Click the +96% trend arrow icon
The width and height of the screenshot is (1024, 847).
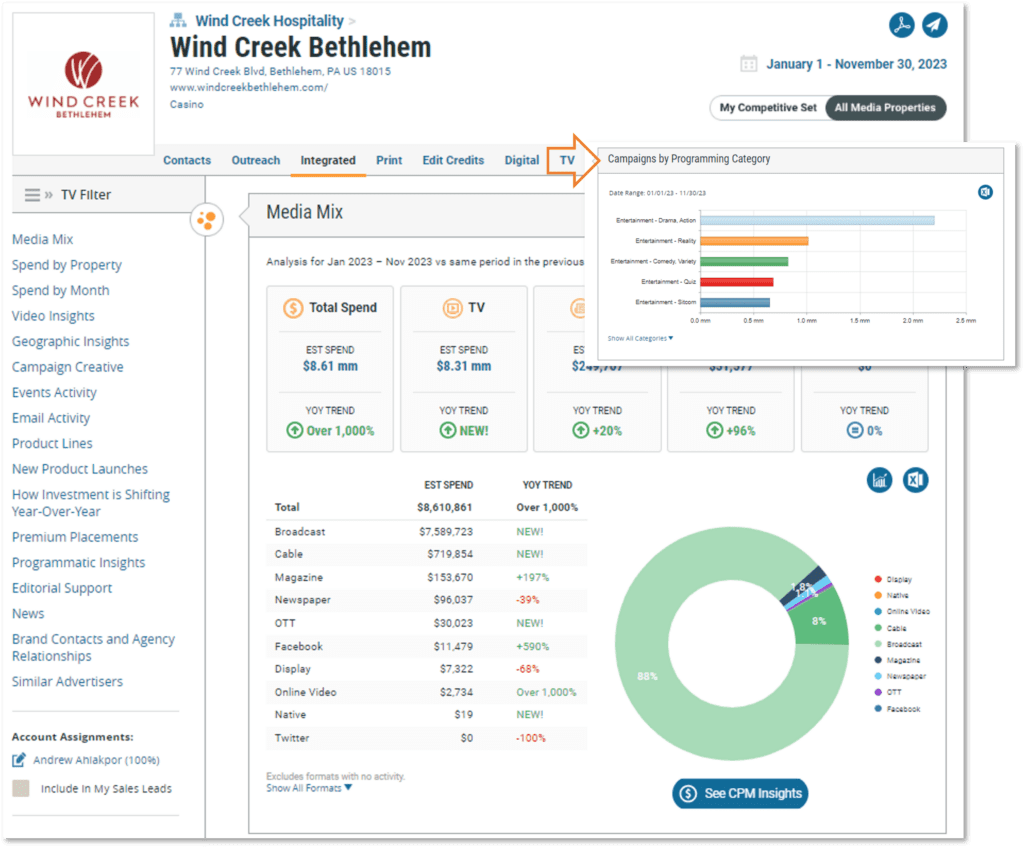click(x=714, y=430)
